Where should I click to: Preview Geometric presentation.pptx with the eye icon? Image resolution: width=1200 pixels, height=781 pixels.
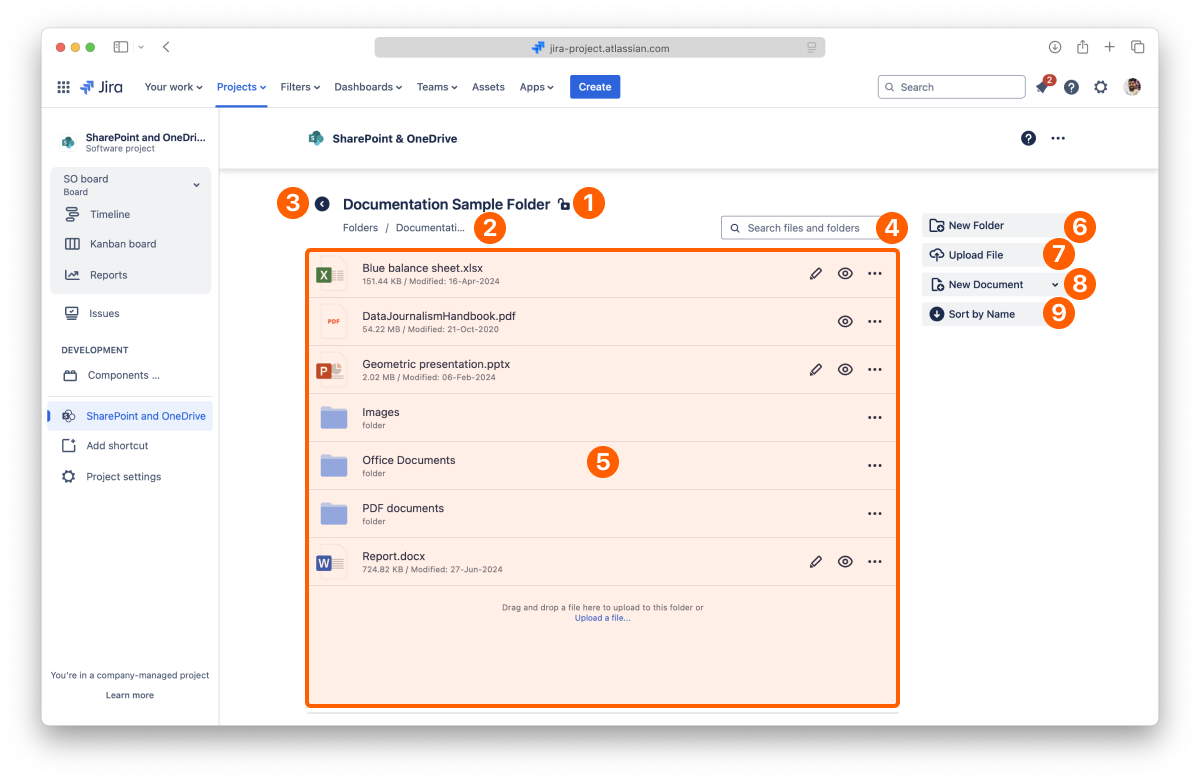(x=845, y=369)
